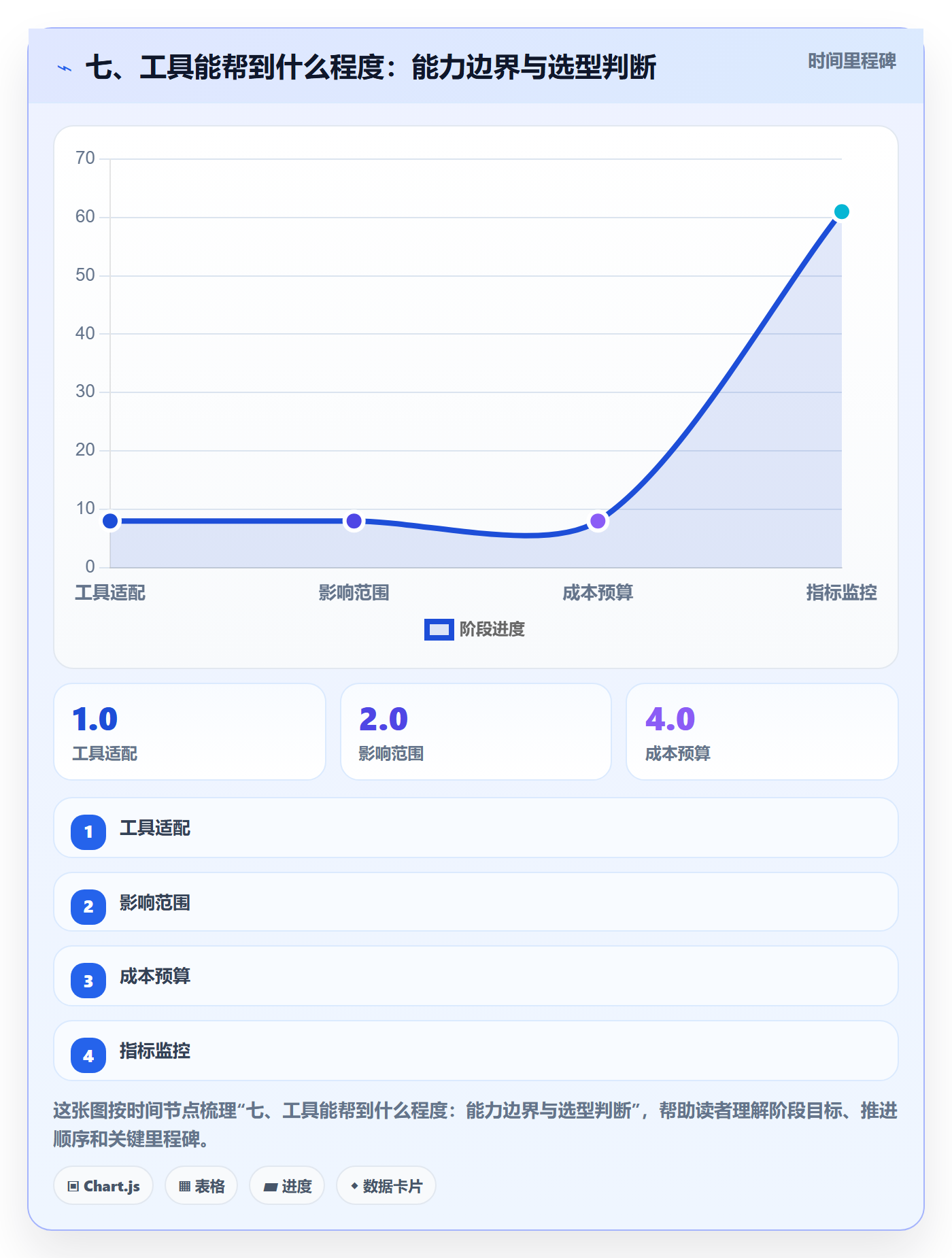The height and width of the screenshot is (1258, 952).
Task: Click the 进度 chip label
Action: click(x=296, y=1187)
